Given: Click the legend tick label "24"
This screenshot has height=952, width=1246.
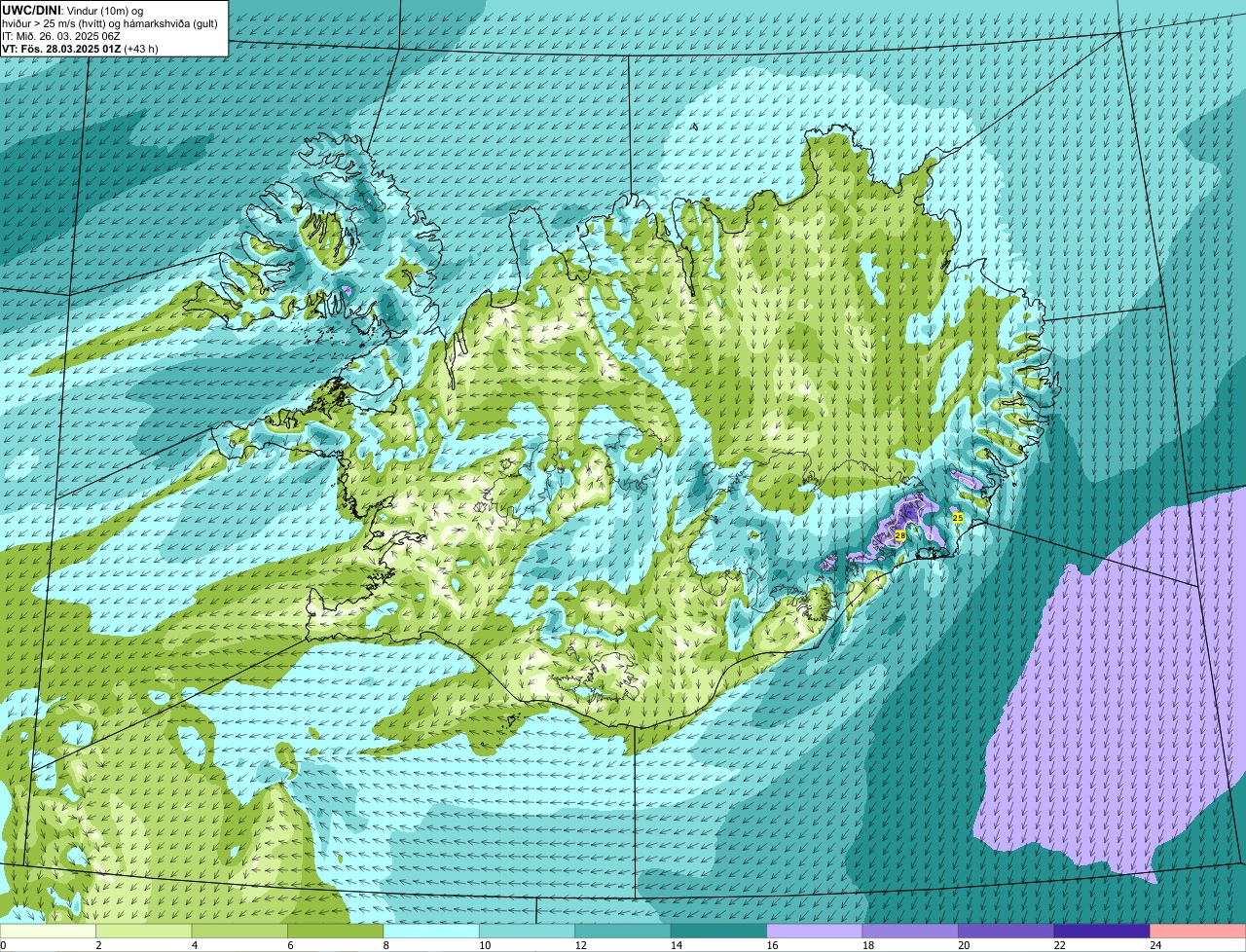Looking at the screenshot, I should 1154,945.
